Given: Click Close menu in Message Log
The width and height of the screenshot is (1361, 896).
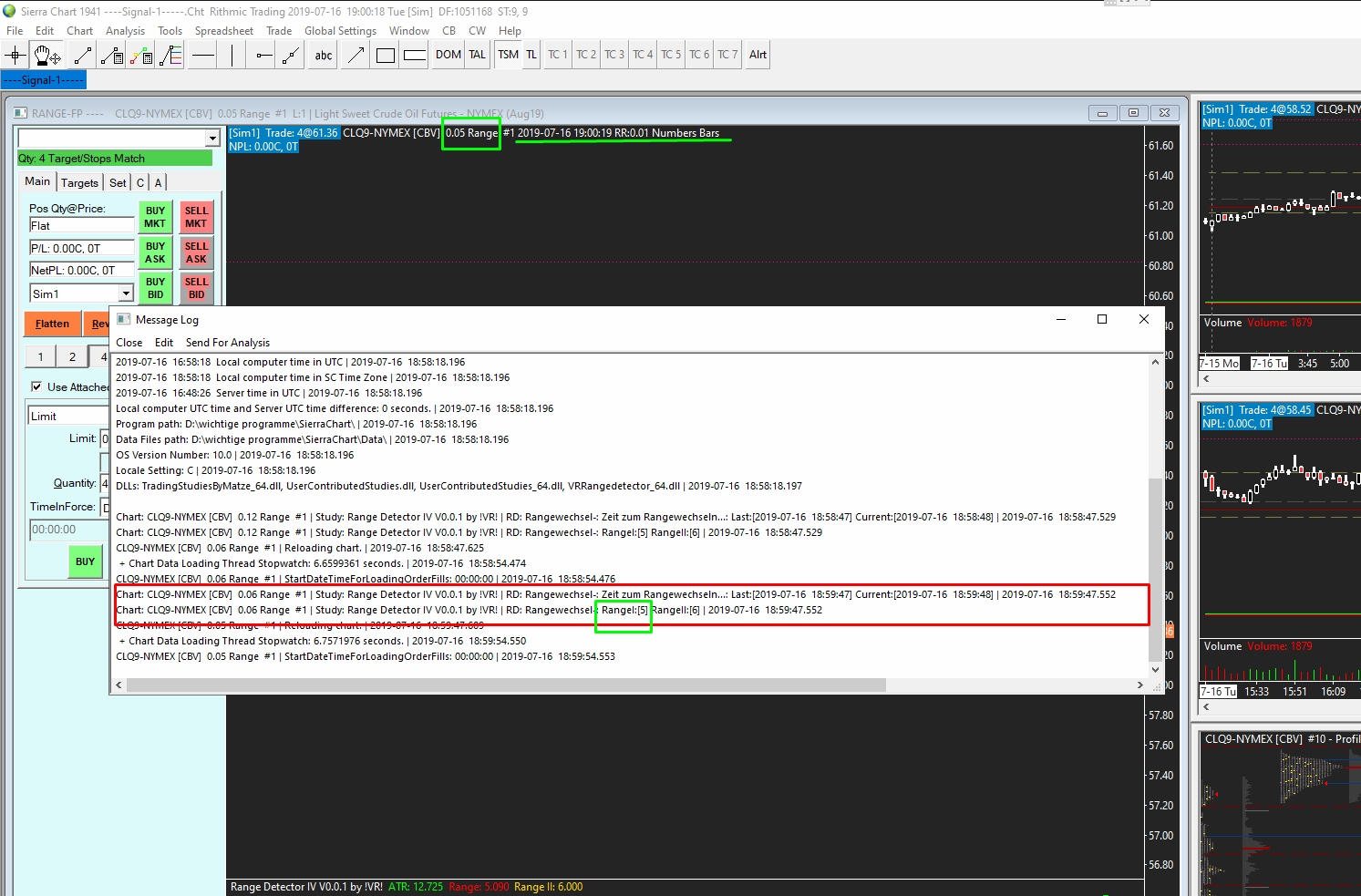Looking at the screenshot, I should click(x=129, y=343).
